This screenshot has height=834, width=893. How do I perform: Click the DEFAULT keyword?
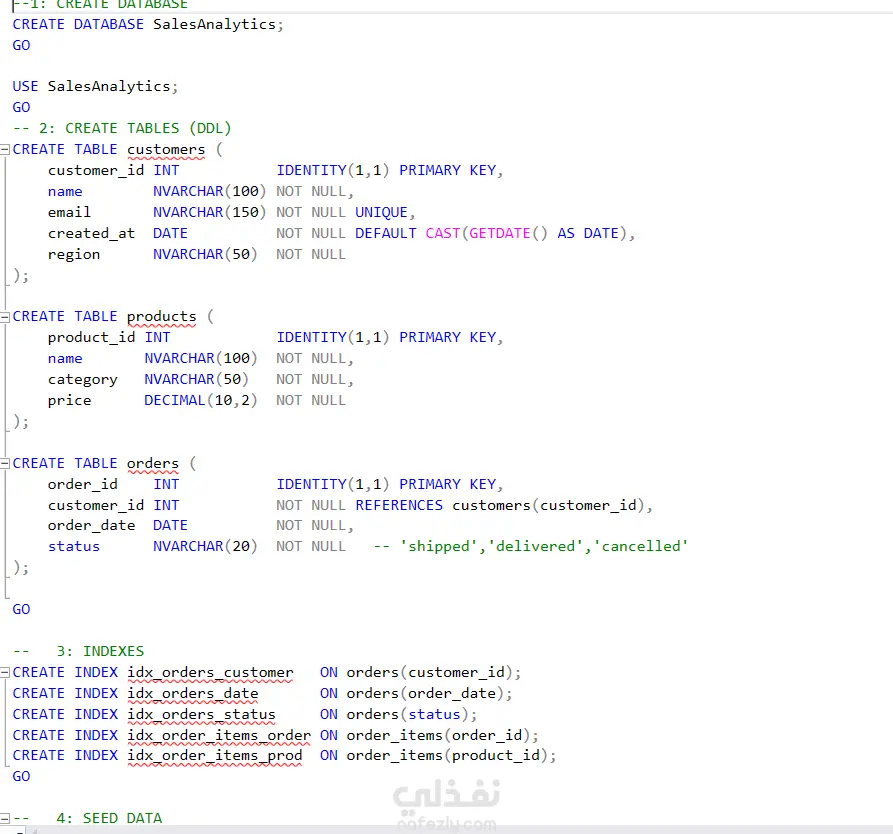[386, 234]
